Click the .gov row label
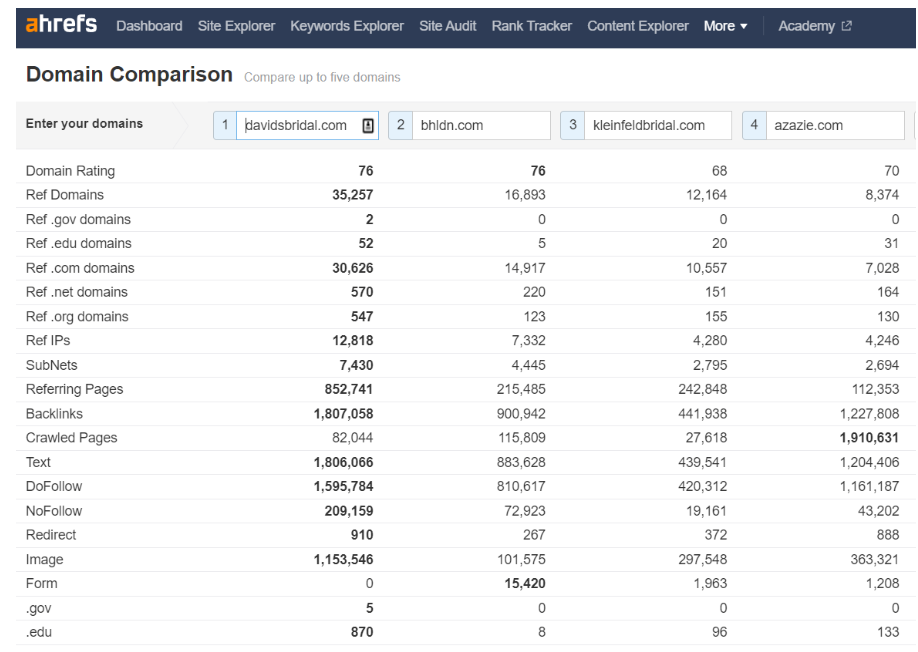 point(39,608)
